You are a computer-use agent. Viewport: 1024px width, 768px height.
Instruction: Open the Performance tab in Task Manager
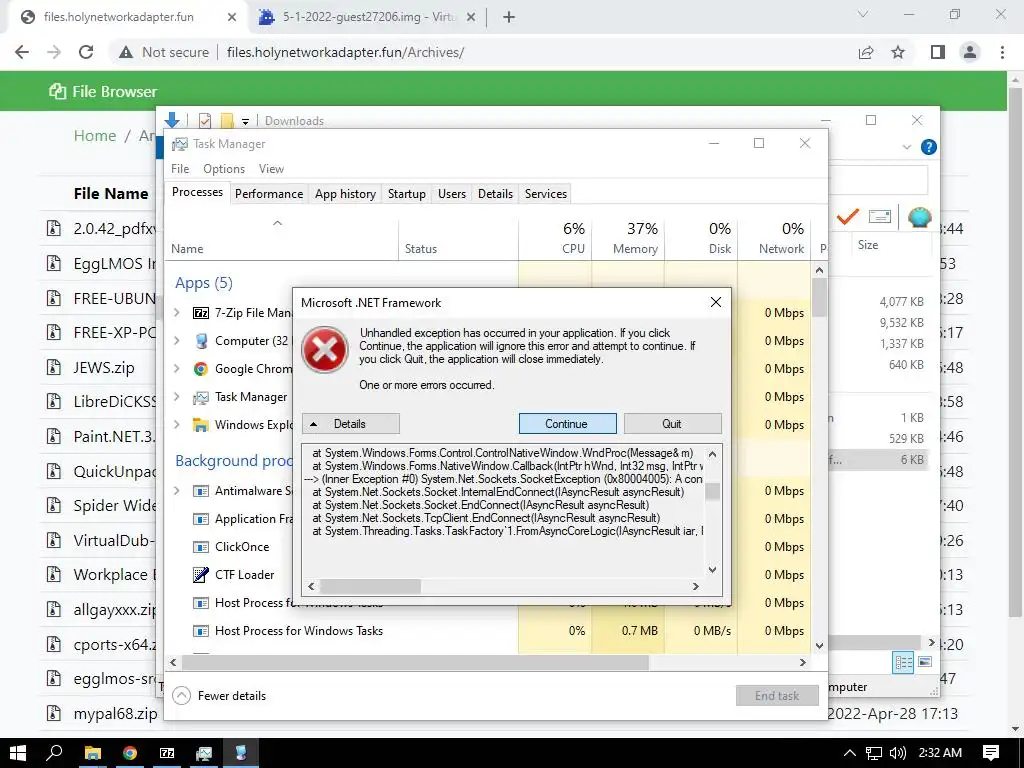click(269, 193)
